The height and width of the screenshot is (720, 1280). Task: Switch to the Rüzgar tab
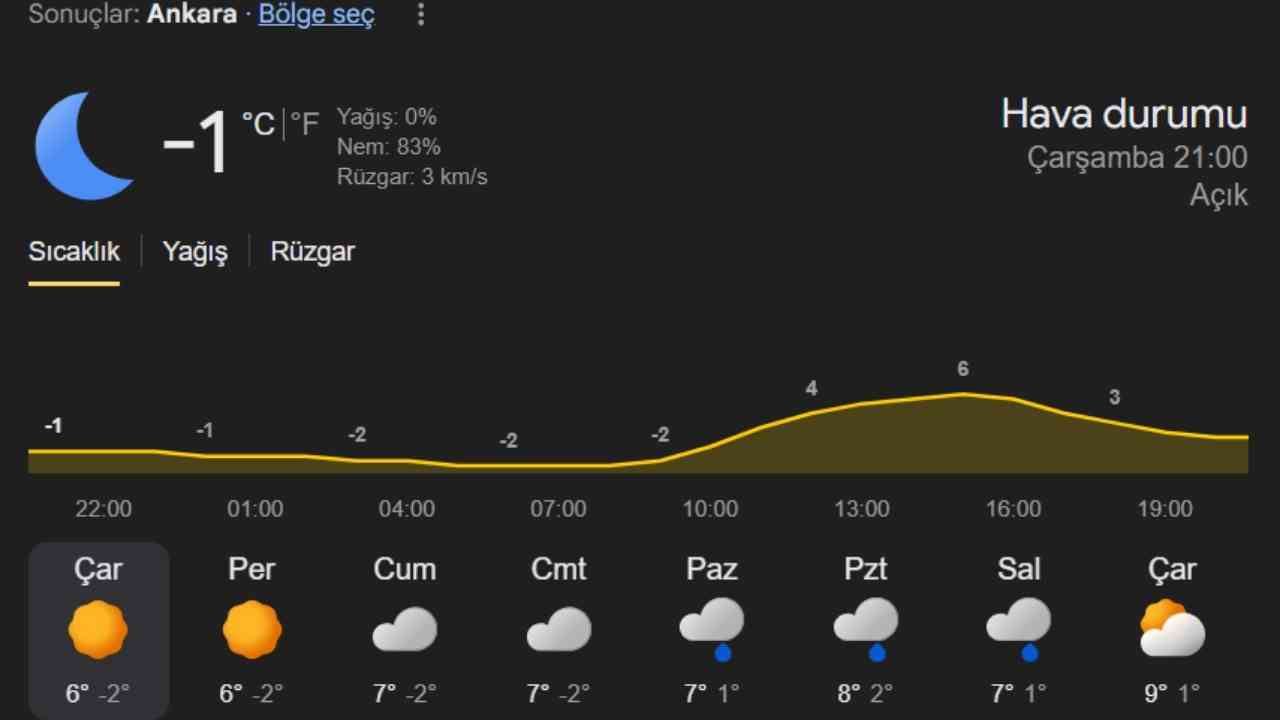pyautogui.click(x=312, y=252)
